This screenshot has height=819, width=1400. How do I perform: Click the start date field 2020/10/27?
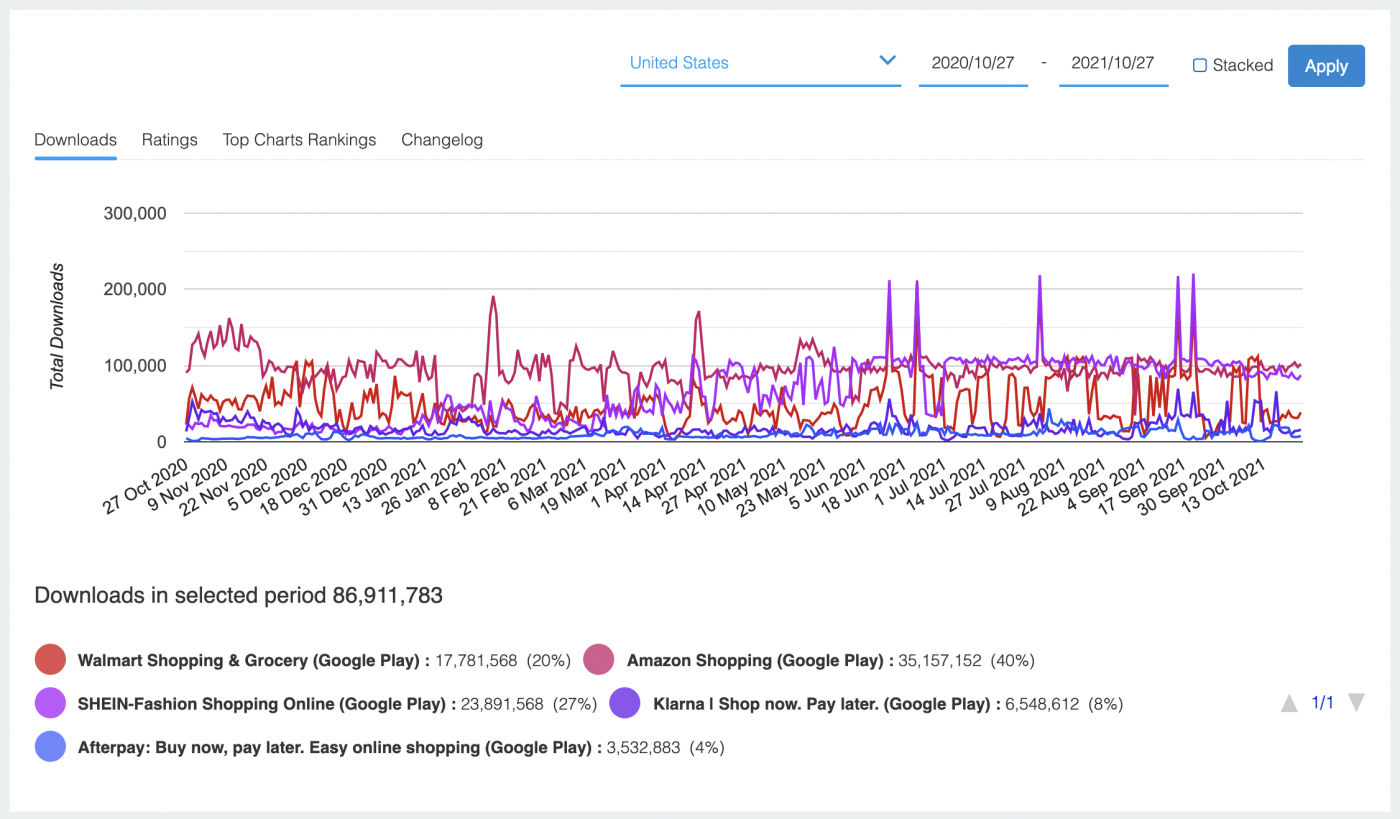coord(973,63)
